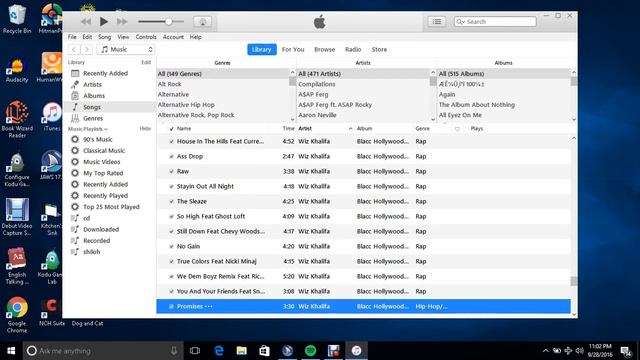640x360 pixels.
Task: Adjust the volume slider knob
Action: pos(169,22)
